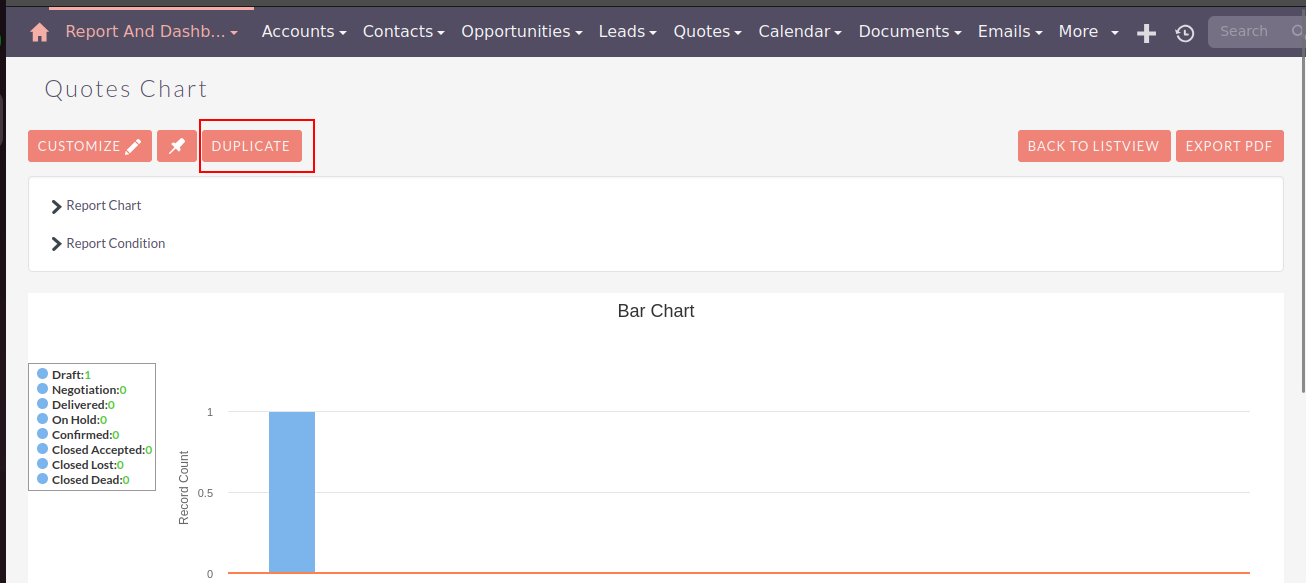Click the Customize pencil button

coord(90,146)
